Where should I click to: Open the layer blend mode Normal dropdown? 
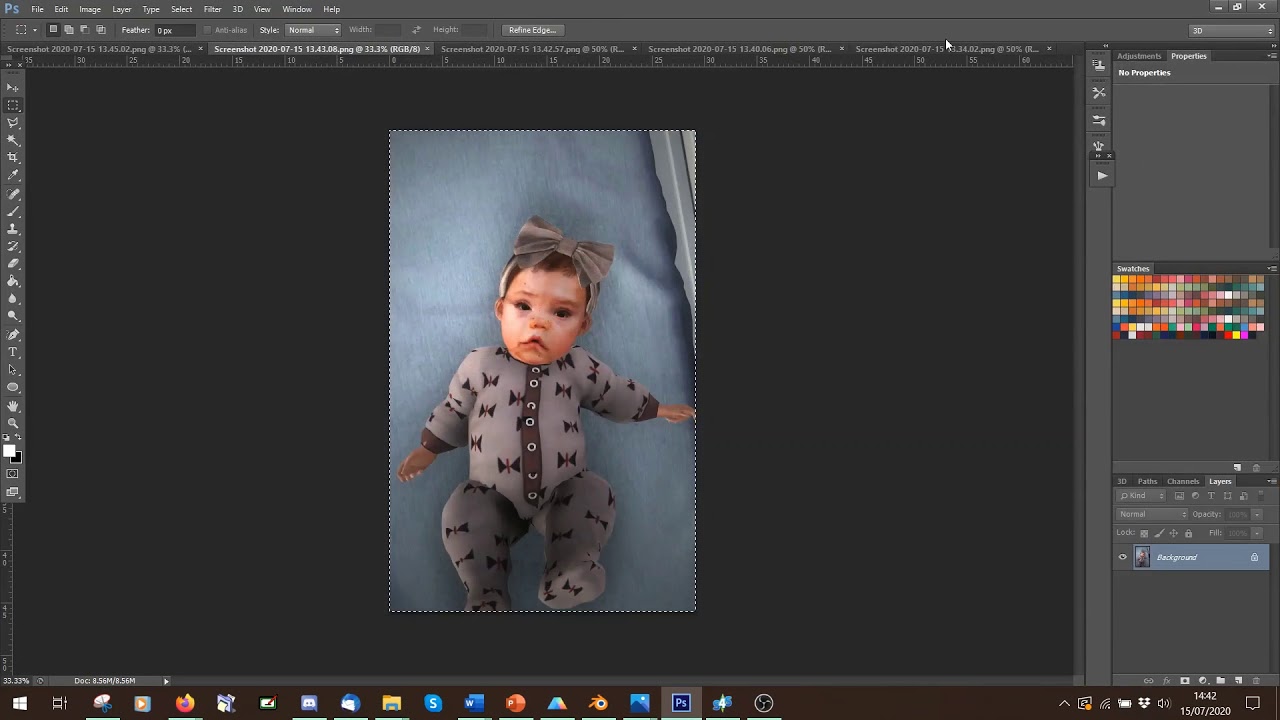tap(1152, 514)
